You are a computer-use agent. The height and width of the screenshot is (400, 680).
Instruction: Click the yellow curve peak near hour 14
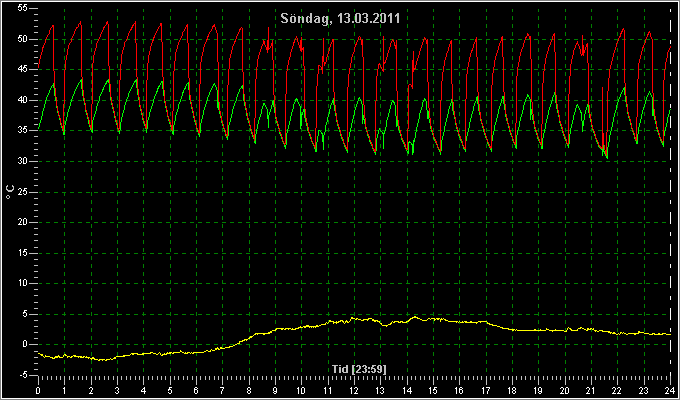[415, 317]
